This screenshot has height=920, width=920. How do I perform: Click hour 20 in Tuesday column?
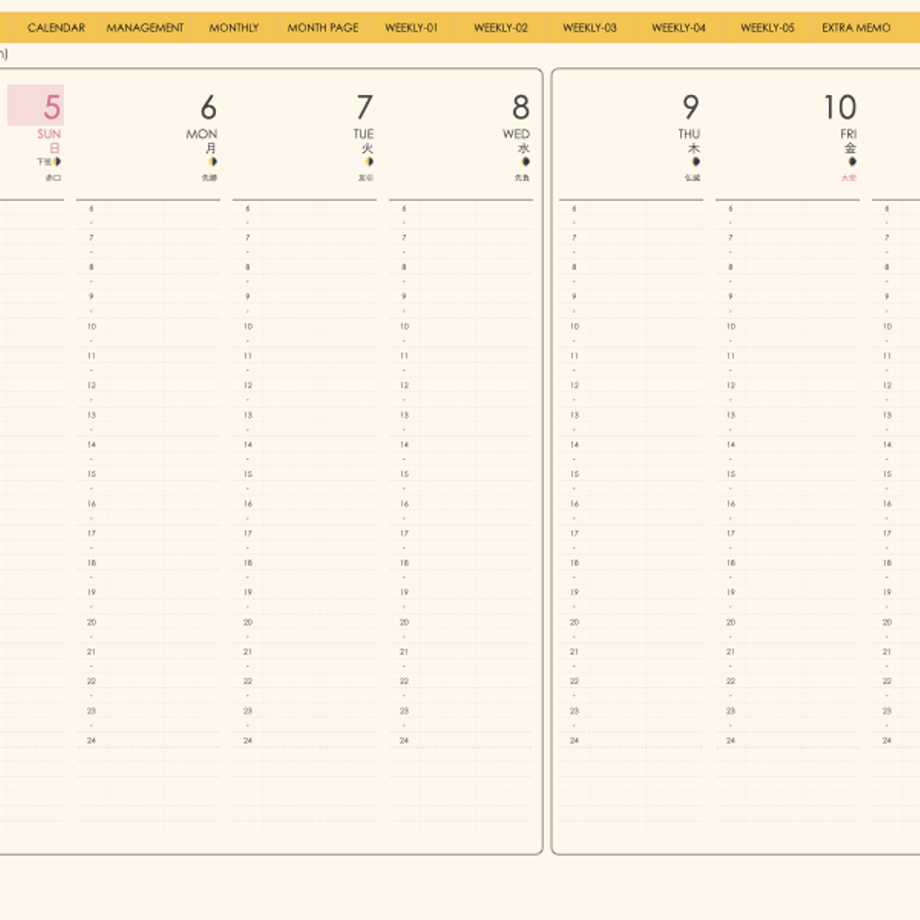[x=248, y=622]
